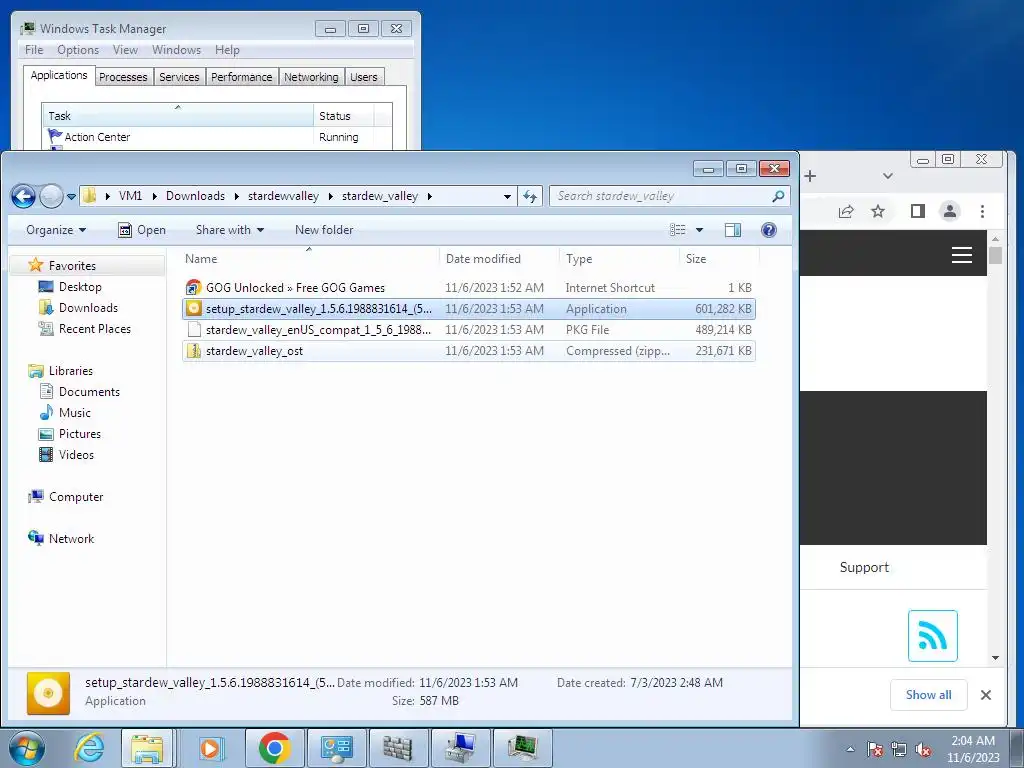Sort by the Size column header

coord(719,259)
